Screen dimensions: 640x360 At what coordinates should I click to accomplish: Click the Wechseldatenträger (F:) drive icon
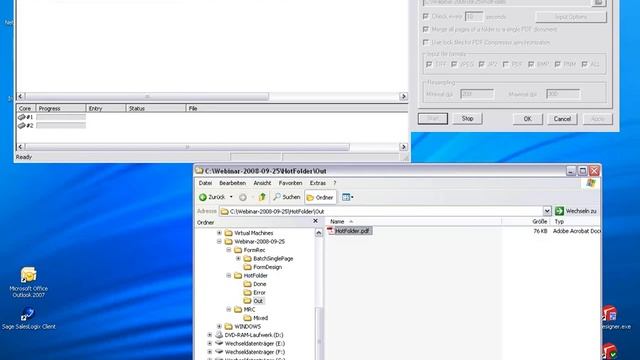click(219, 351)
